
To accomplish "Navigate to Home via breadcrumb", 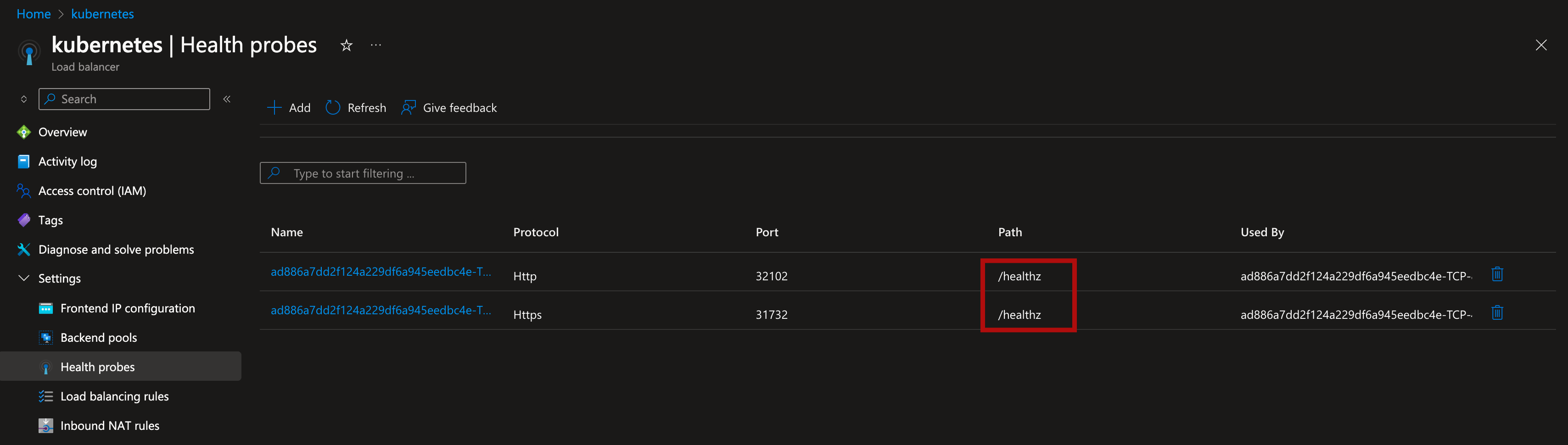I will (34, 13).
